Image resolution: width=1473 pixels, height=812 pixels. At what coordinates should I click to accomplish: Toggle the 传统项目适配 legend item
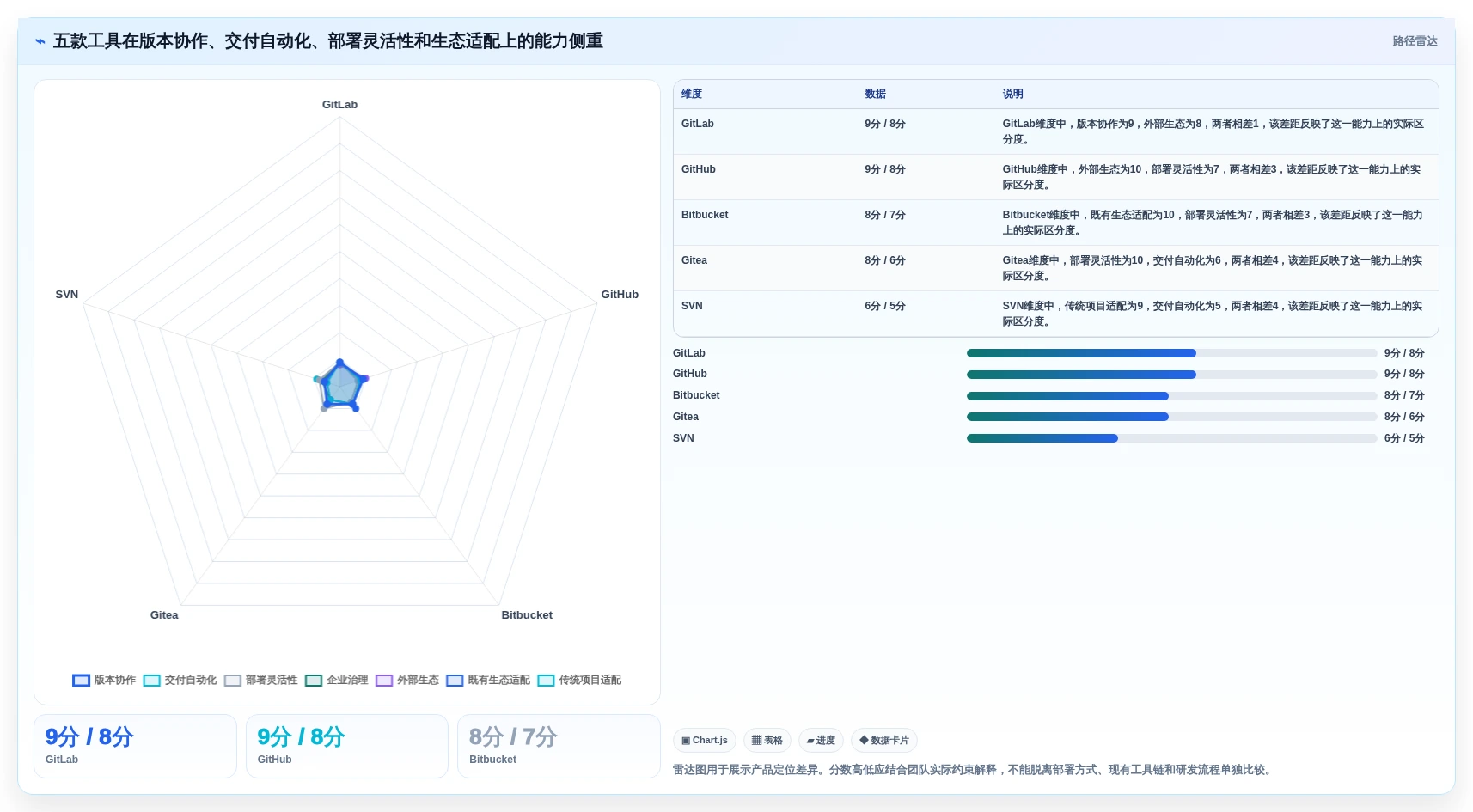(x=579, y=680)
